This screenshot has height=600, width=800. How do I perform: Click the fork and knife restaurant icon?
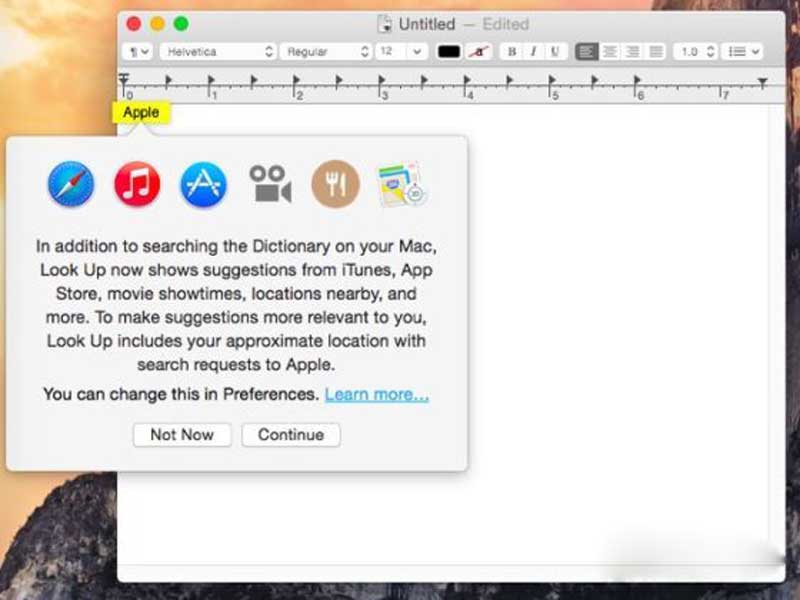pos(336,184)
